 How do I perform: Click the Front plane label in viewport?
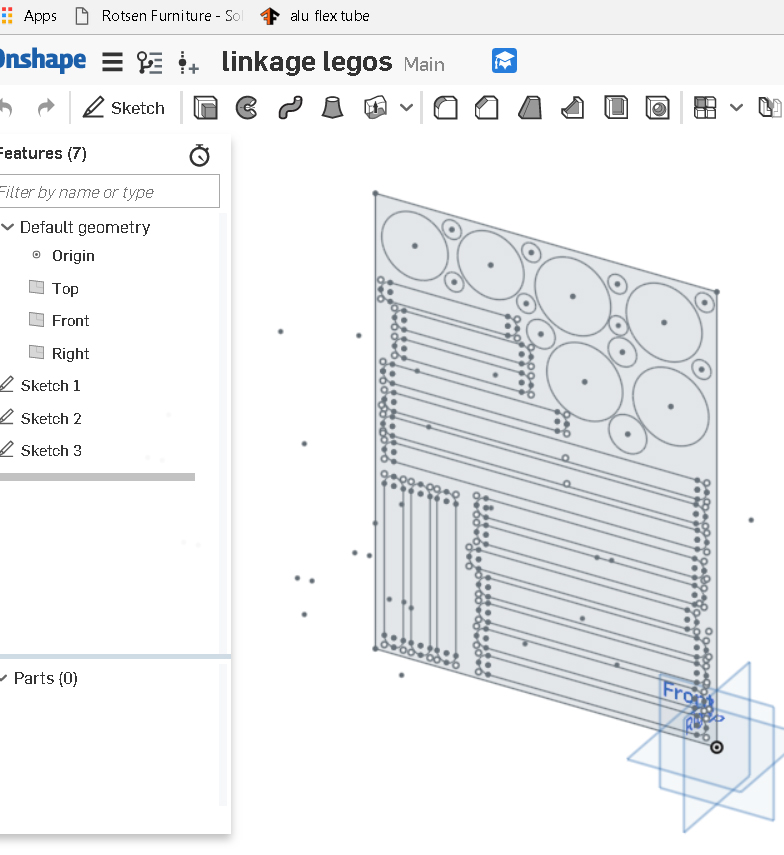(x=686, y=693)
